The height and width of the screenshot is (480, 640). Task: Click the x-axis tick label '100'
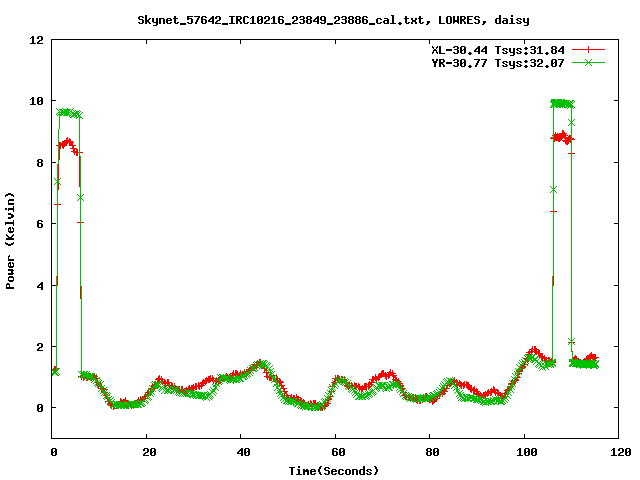pyautogui.click(x=527, y=452)
